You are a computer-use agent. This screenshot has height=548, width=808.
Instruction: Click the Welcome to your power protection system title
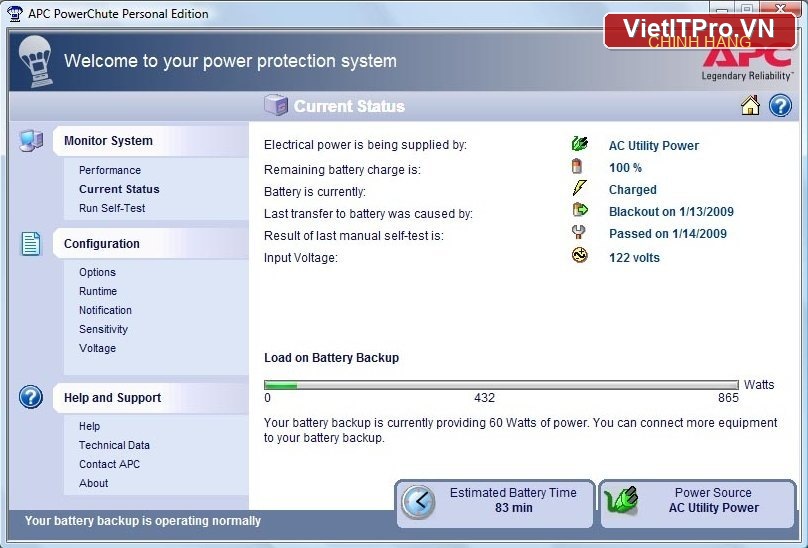point(230,61)
